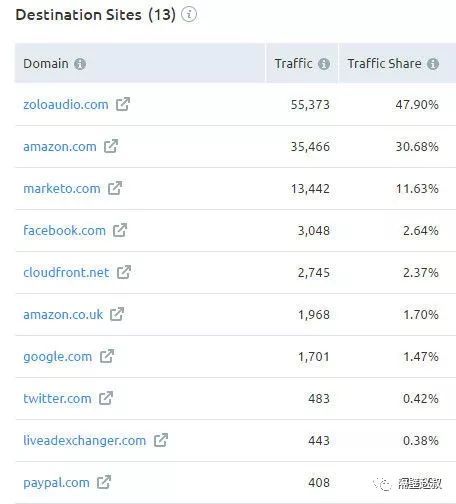456x504 pixels.
Task: Open amazon.com external link icon
Action: [x=111, y=146]
